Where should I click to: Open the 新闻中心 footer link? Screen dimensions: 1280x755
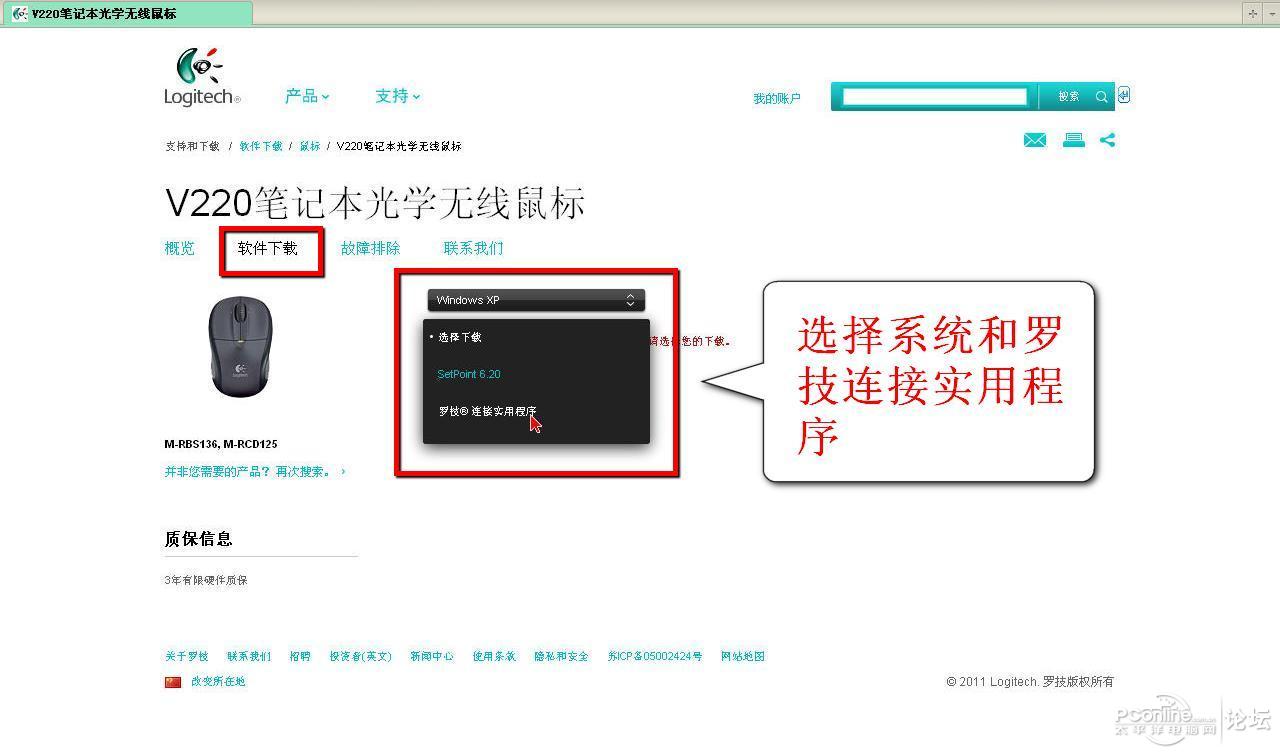point(432,657)
